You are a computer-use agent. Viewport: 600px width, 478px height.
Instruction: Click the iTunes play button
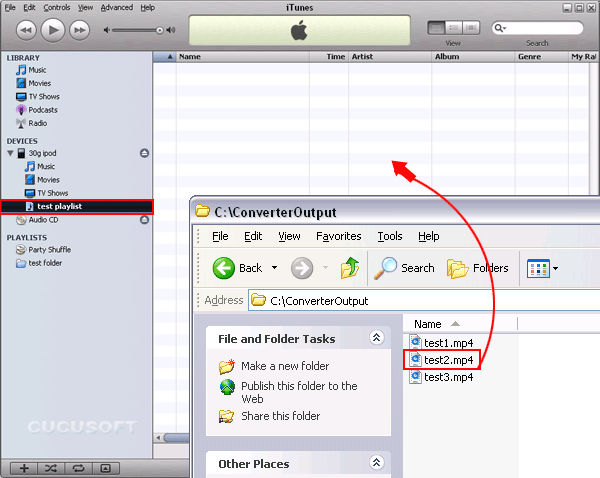coord(52,30)
